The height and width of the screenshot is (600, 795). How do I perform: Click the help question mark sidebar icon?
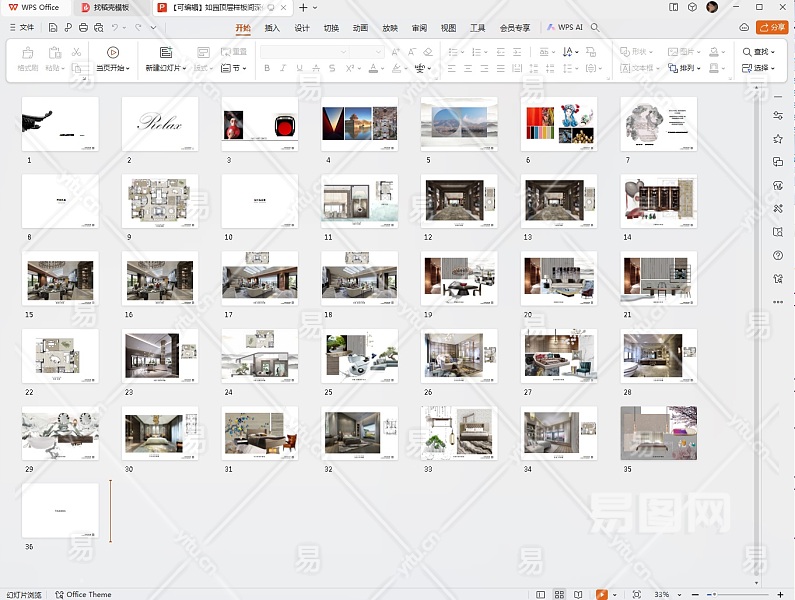pos(778,255)
